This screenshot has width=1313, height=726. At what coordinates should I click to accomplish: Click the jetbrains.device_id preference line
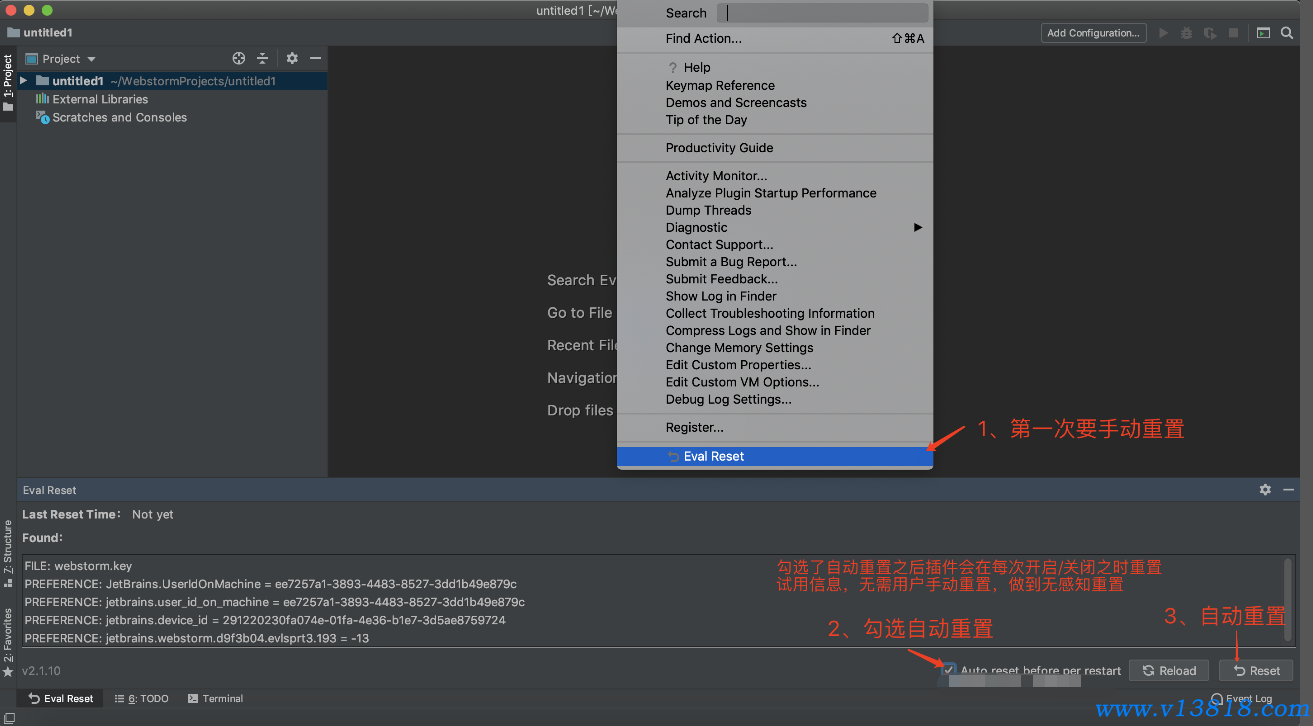265,620
